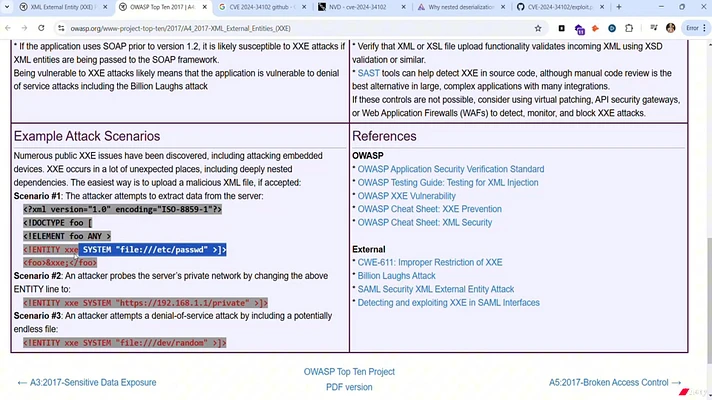712x400 pixels.
Task: Switch to CVE-2024-34102/exploit GitHub tab
Action: click(557, 8)
